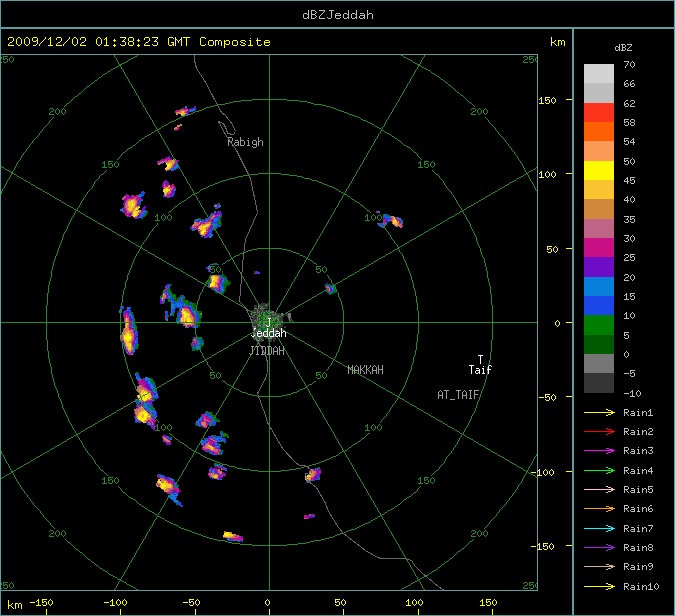Viewport: 675px width, 616px height.
Task: Select the red Rain2 arrow icon
Action: [x=599, y=431]
